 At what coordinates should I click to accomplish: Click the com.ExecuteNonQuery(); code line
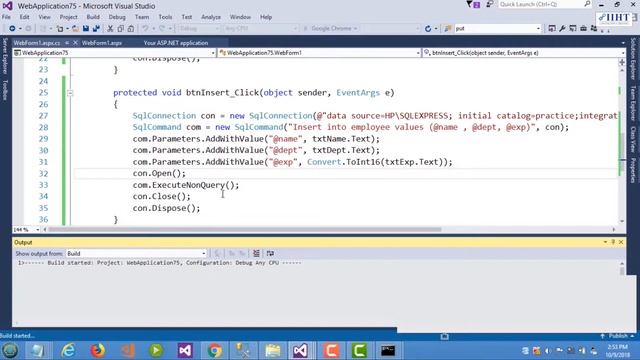(x=186, y=185)
